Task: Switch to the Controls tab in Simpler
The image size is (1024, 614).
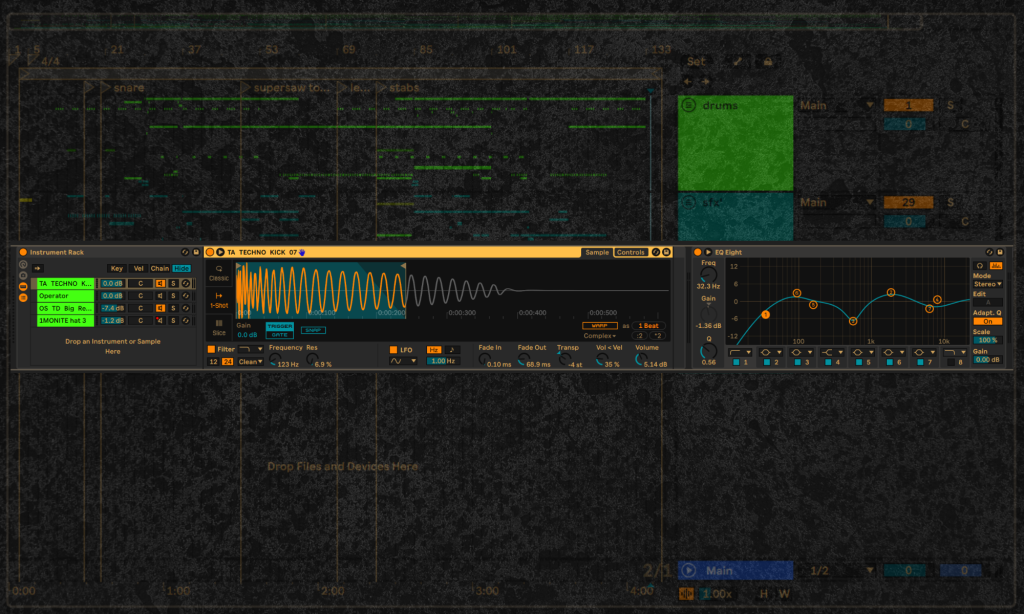Action: tap(630, 252)
